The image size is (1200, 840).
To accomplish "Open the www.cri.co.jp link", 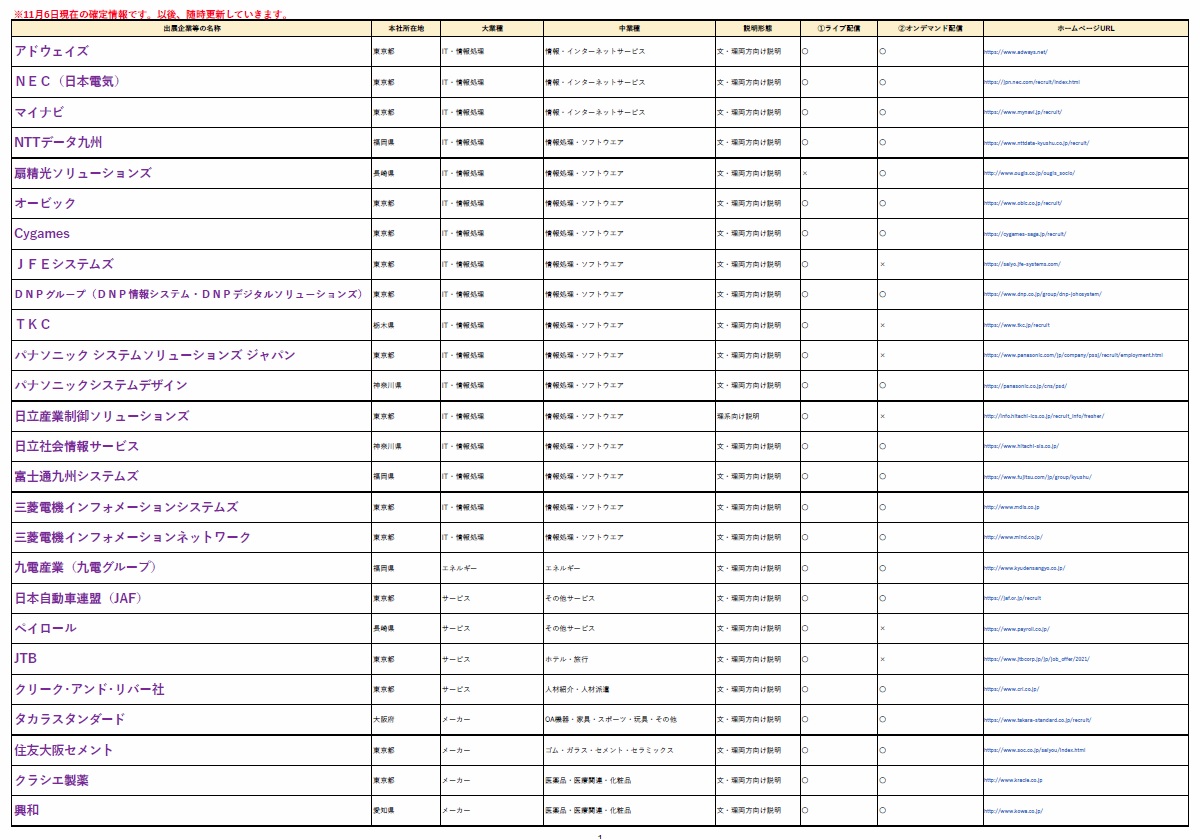I will click(x=1012, y=689).
